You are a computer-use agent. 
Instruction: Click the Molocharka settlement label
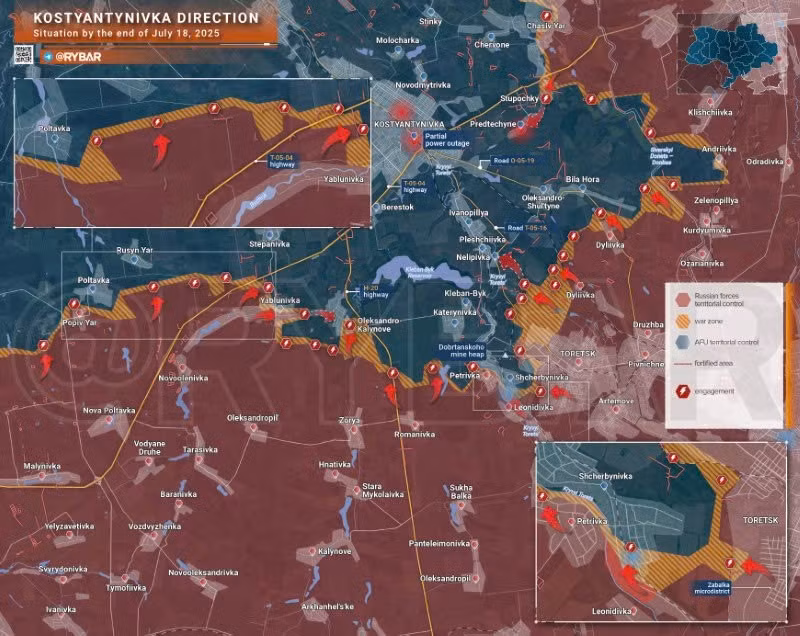coord(397,40)
